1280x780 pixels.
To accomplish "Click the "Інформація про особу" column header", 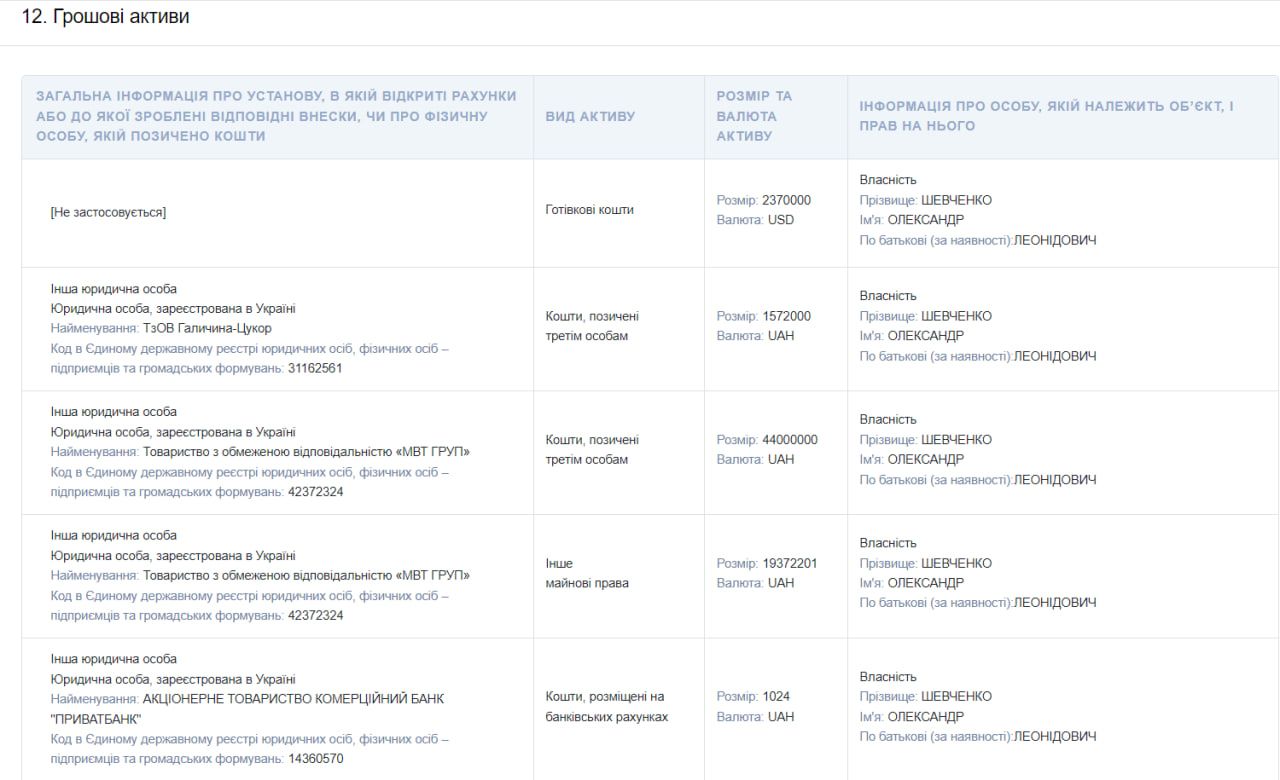I will [1046, 116].
